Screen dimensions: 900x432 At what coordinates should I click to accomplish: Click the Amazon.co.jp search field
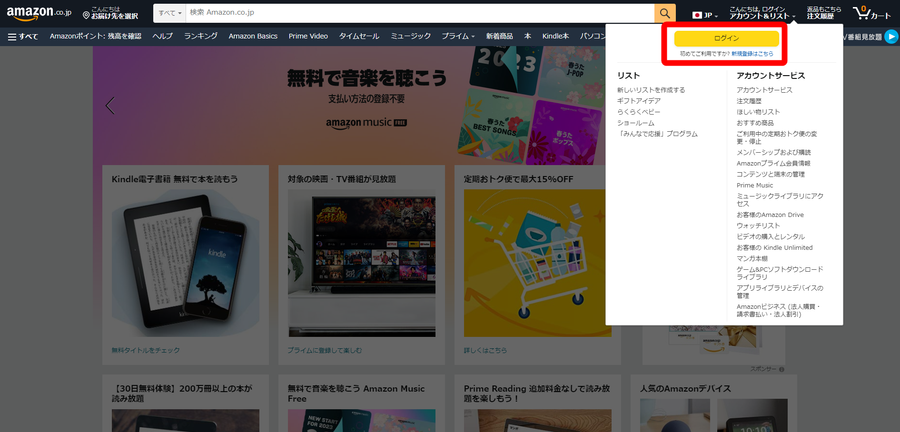420,13
